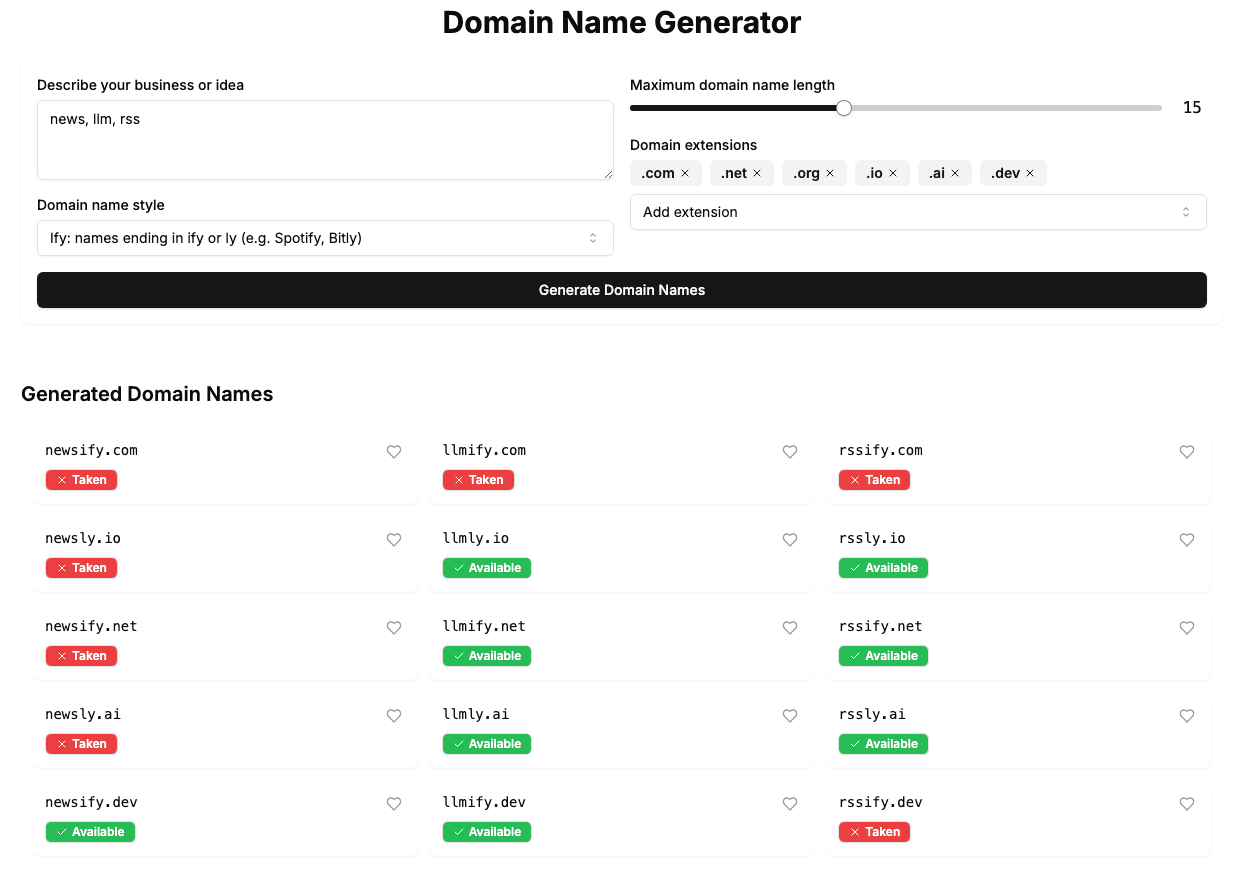Viewport: 1241px width, 890px height.
Task: Click the heart on newsly.io
Action: (394, 540)
